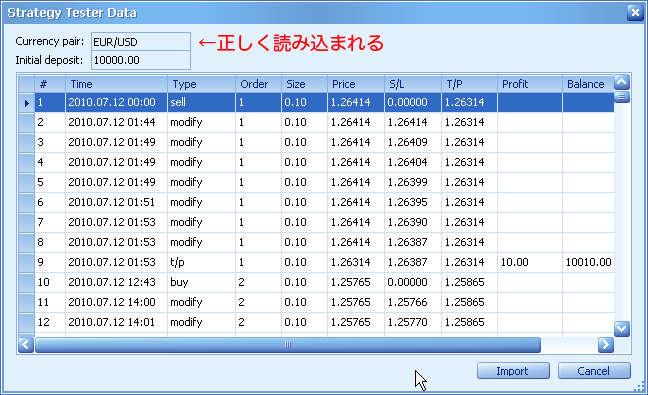Select the row header of row 12
The width and height of the screenshot is (648, 395).
click(x=26, y=322)
